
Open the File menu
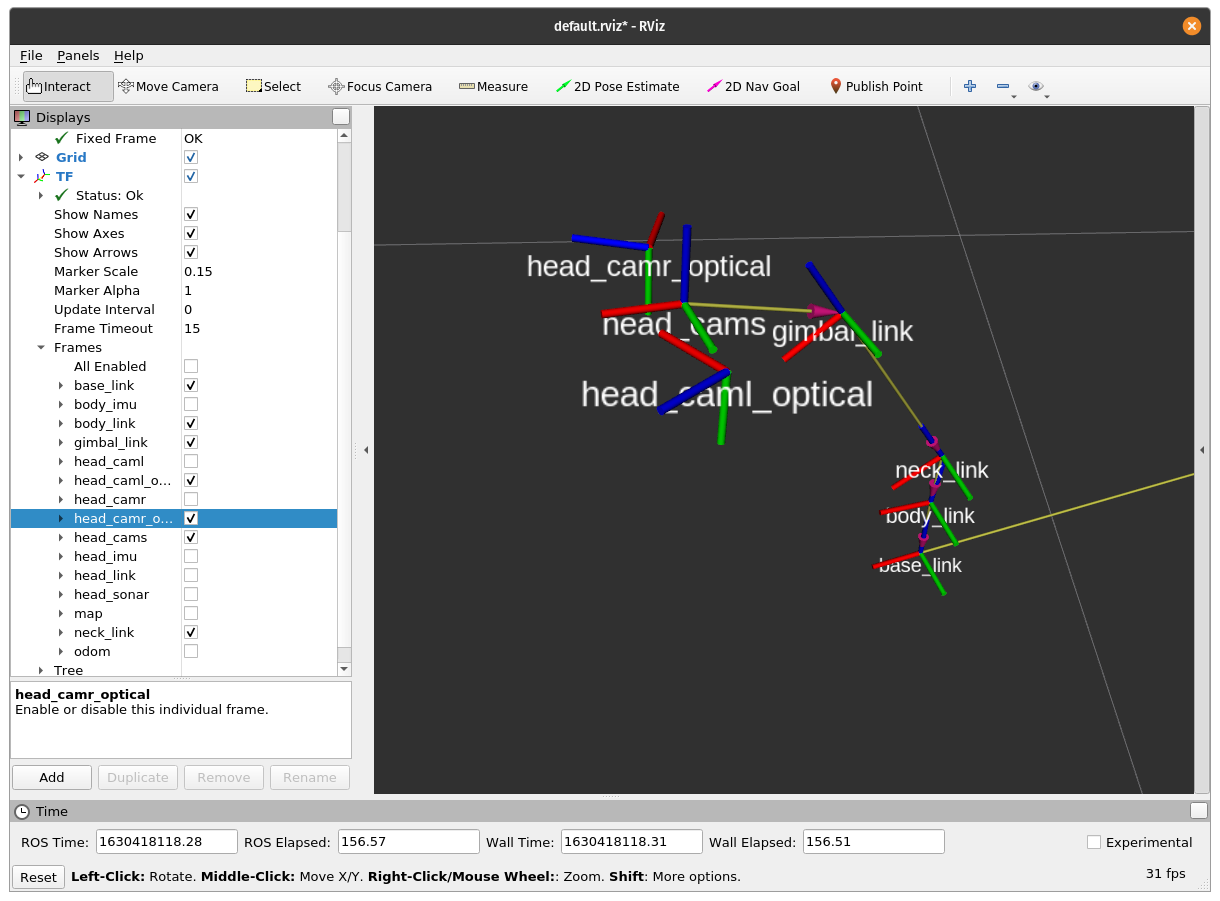click(x=31, y=55)
